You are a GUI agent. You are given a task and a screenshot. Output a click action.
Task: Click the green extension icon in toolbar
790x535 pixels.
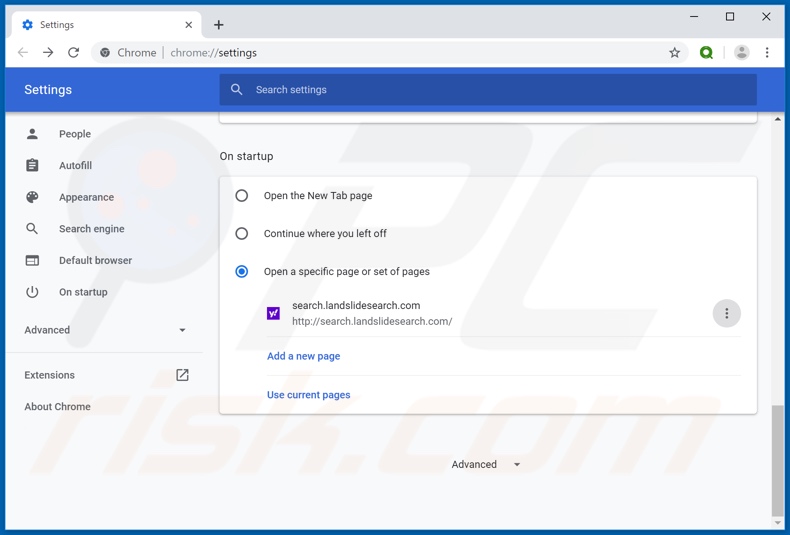tap(707, 53)
